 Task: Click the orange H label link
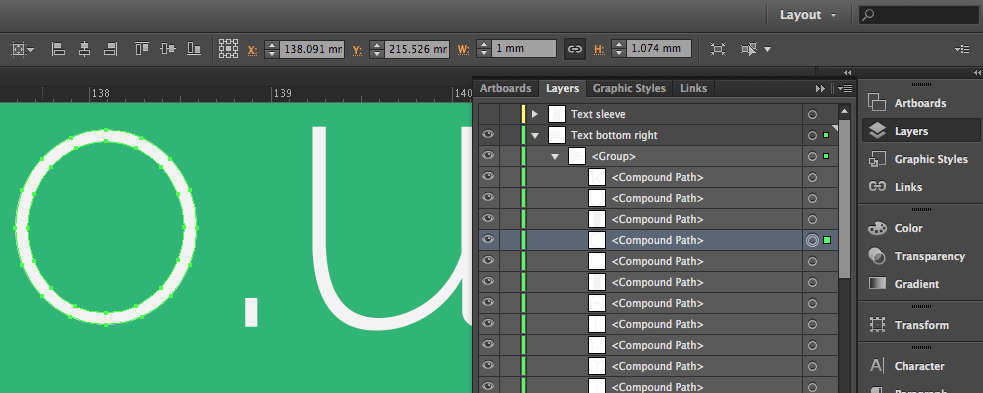[599, 50]
